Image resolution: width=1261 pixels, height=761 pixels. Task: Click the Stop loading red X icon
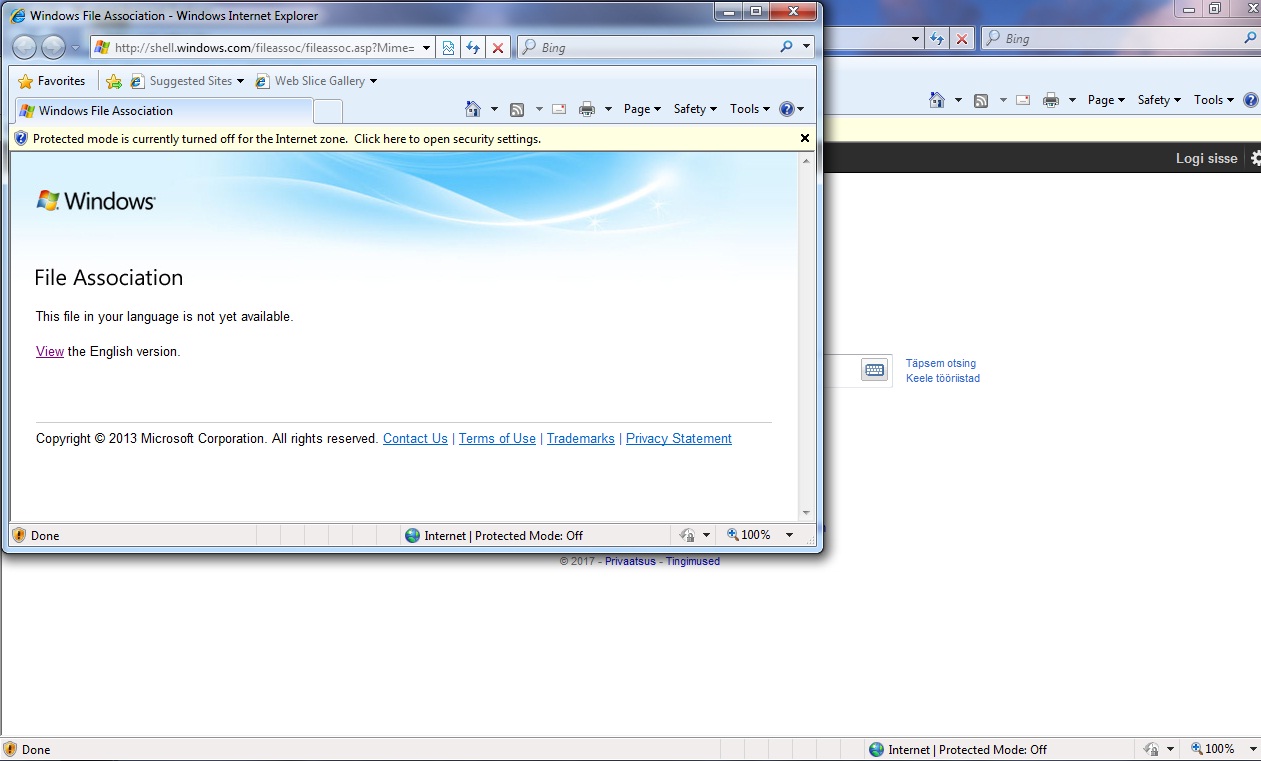pyautogui.click(x=498, y=47)
